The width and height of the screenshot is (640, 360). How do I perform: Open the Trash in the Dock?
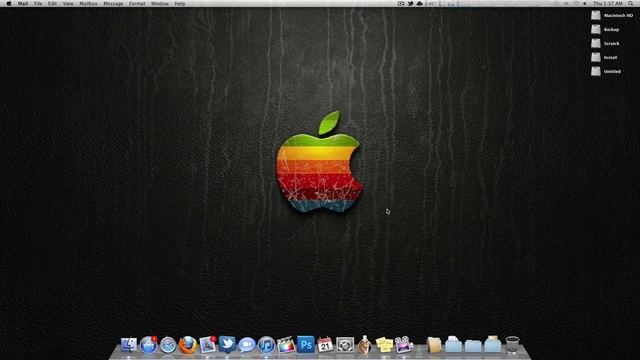tap(512, 345)
